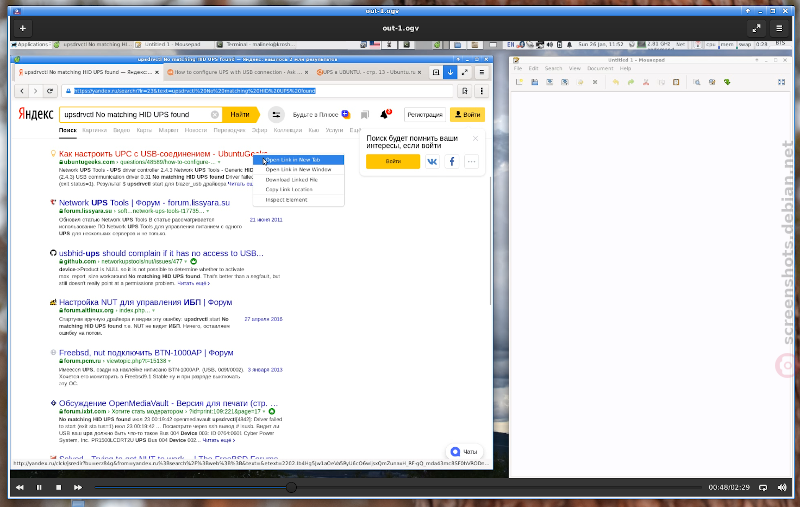The height and width of the screenshot is (507, 800).
Task: Click the plus button in video player header
Action: click(22, 29)
